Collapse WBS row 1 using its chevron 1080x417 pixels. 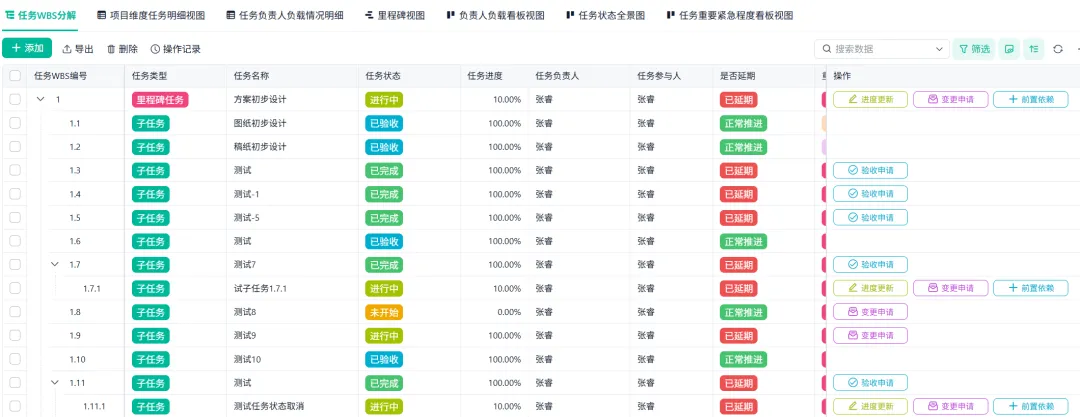(41, 99)
